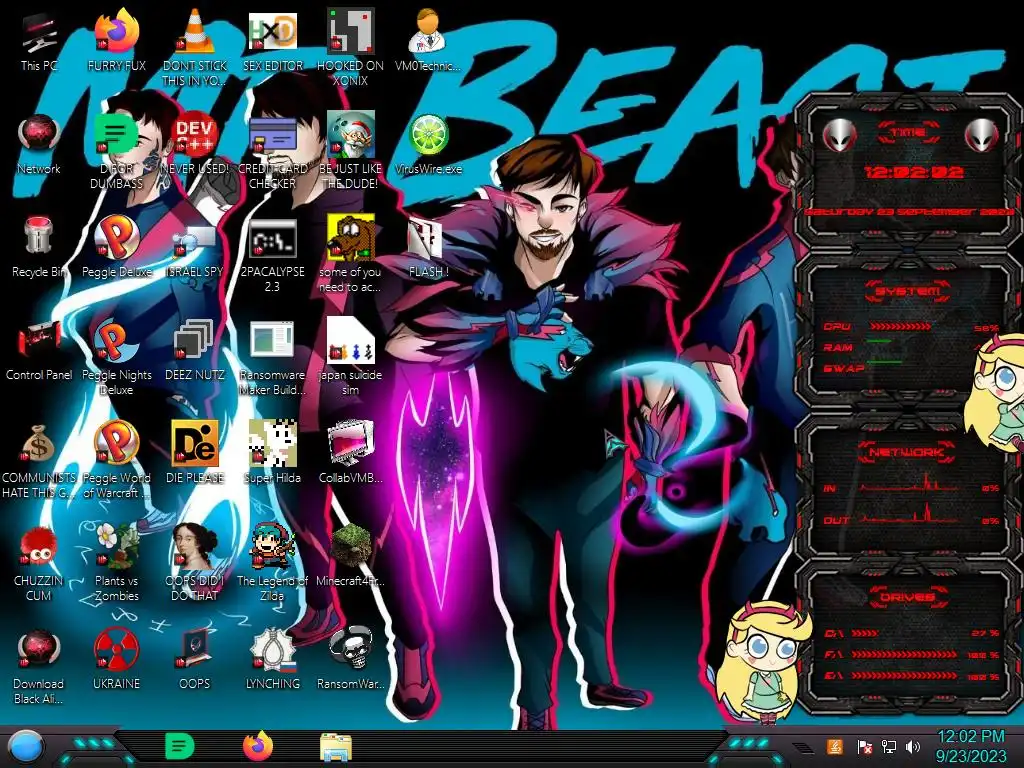This screenshot has height=768, width=1024.
Task: Select the TIME widget header
Action: coord(908,133)
